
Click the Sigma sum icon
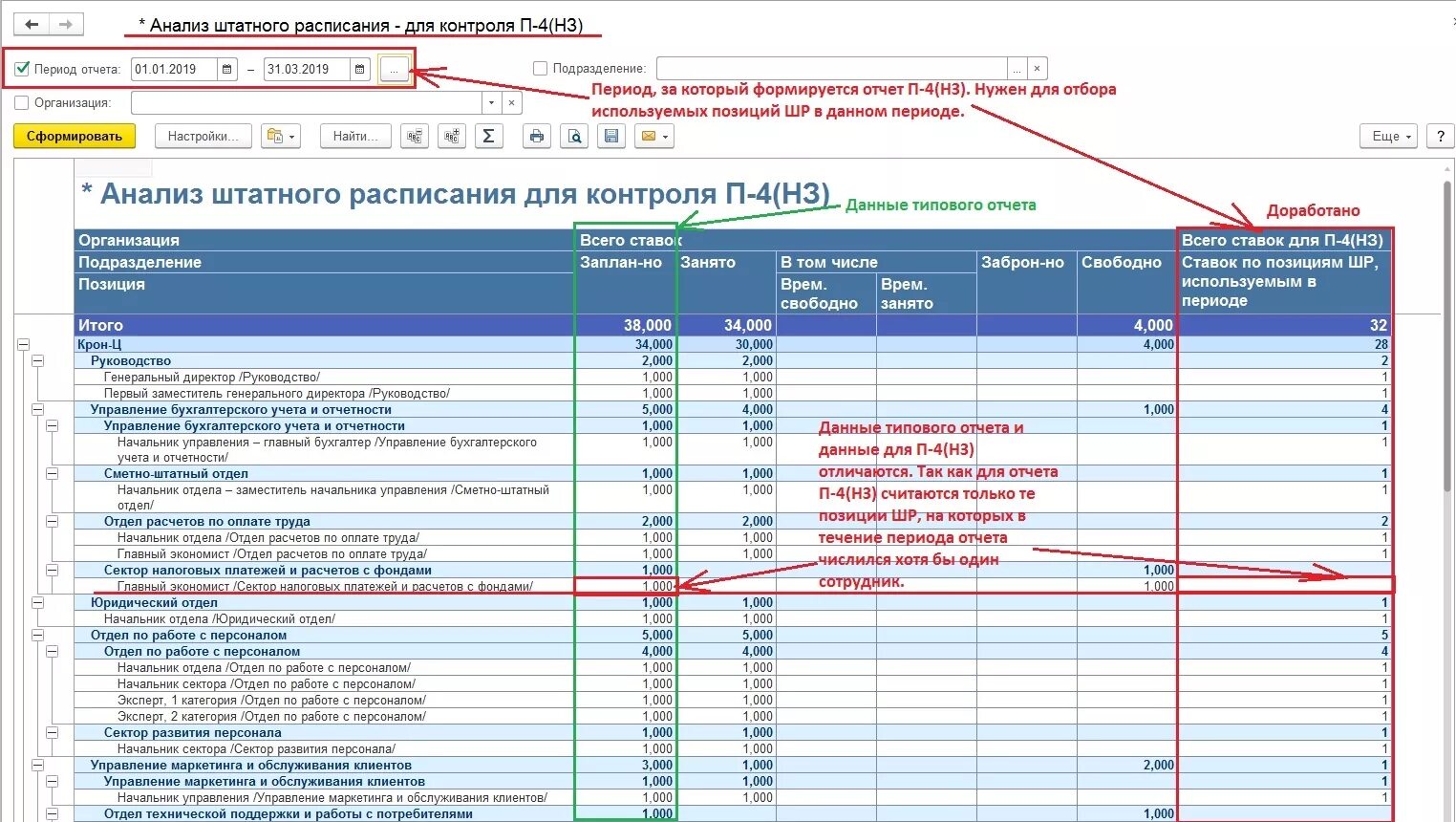pyautogui.click(x=488, y=137)
